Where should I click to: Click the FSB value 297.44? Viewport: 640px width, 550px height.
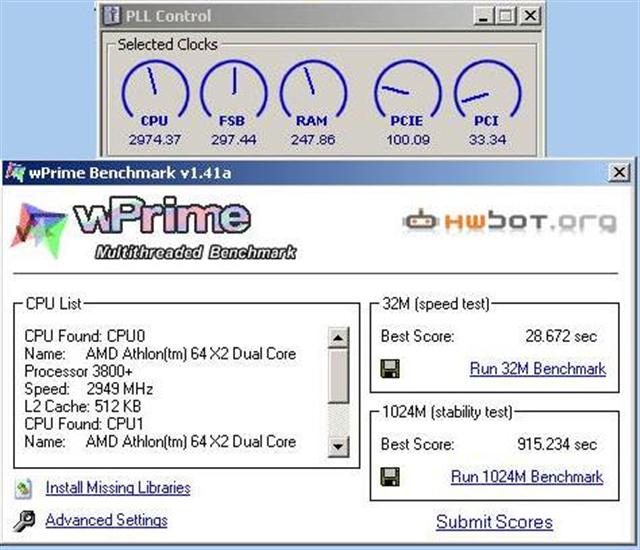point(233,140)
